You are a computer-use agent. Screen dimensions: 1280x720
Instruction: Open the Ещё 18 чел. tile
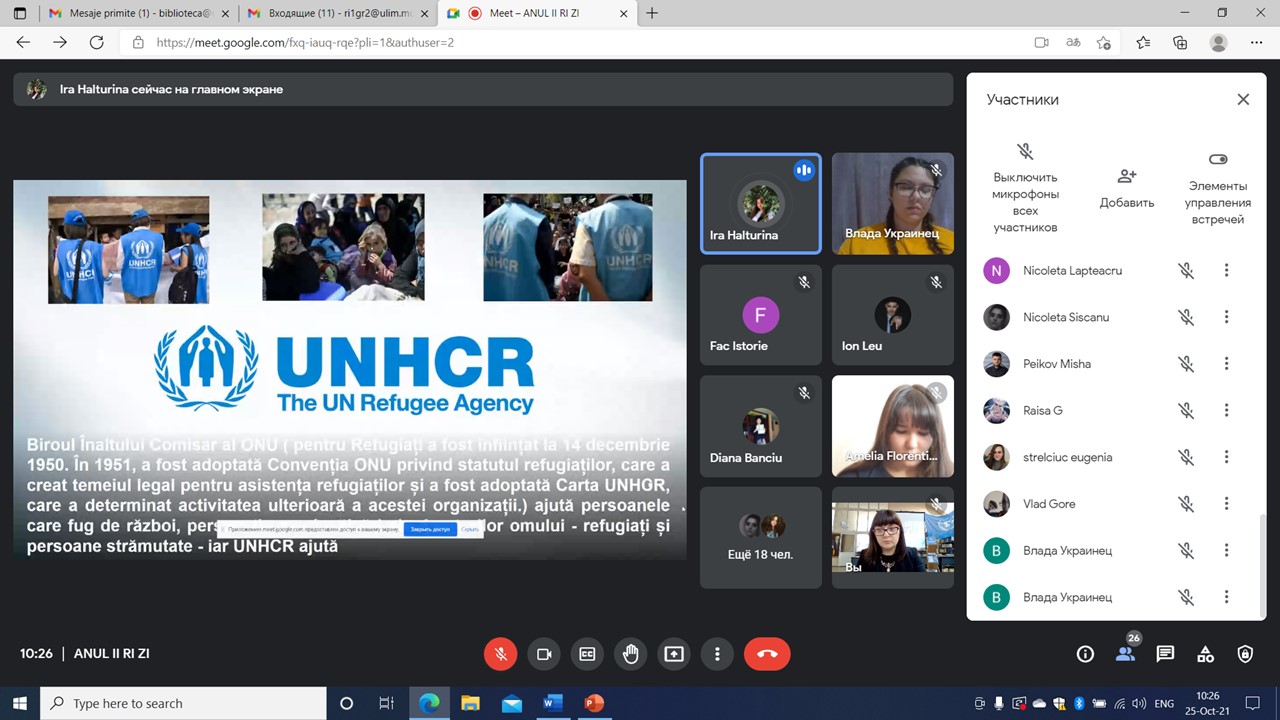pyautogui.click(x=761, y=538)
